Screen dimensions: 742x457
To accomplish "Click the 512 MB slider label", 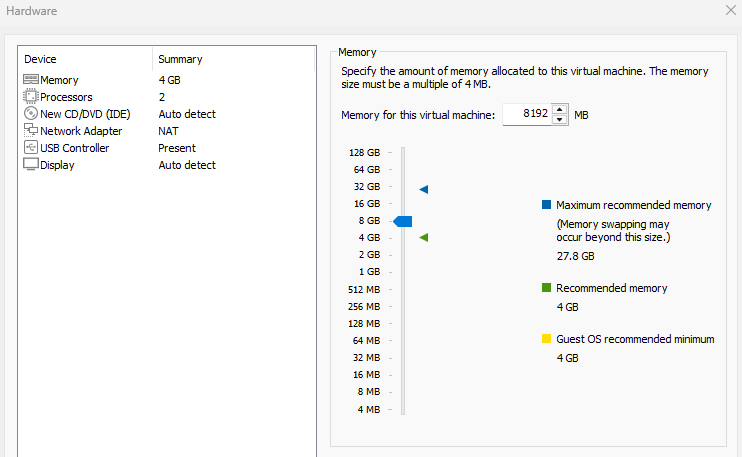I will click(x=364, y=290).
